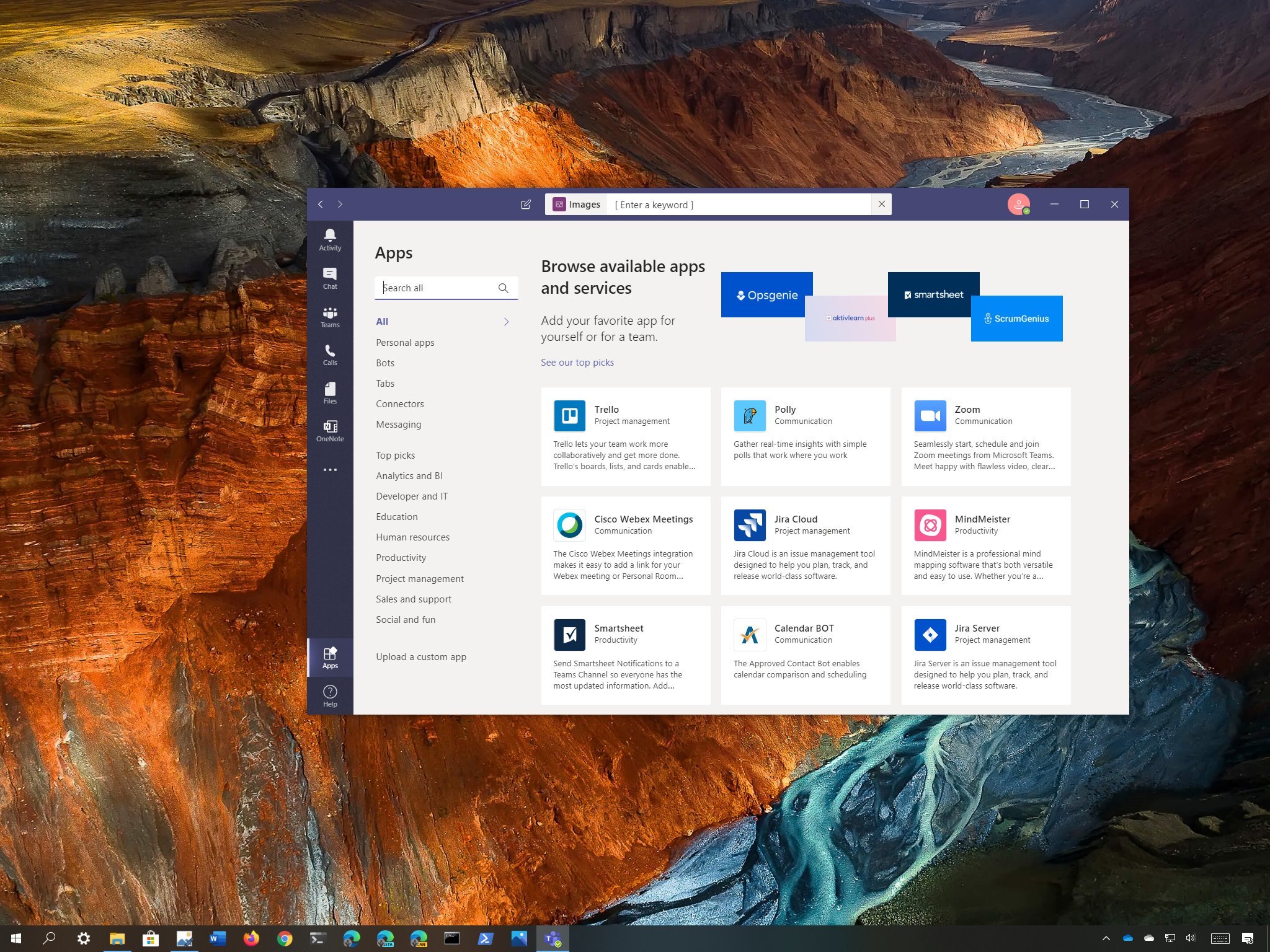Click the new chat compose icon
Image resolution: width=1270 pixels, height=952 pixels.
pos(526,205)
